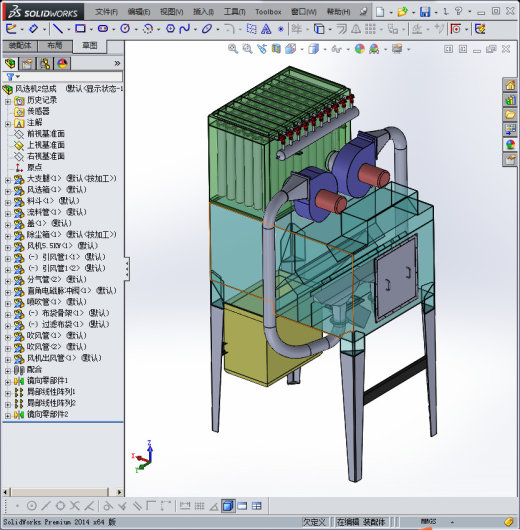The height and width of the screenshot is (530, 520).
Task: Select the Corner Rectangle sketch tool
Action: (80, 29)
